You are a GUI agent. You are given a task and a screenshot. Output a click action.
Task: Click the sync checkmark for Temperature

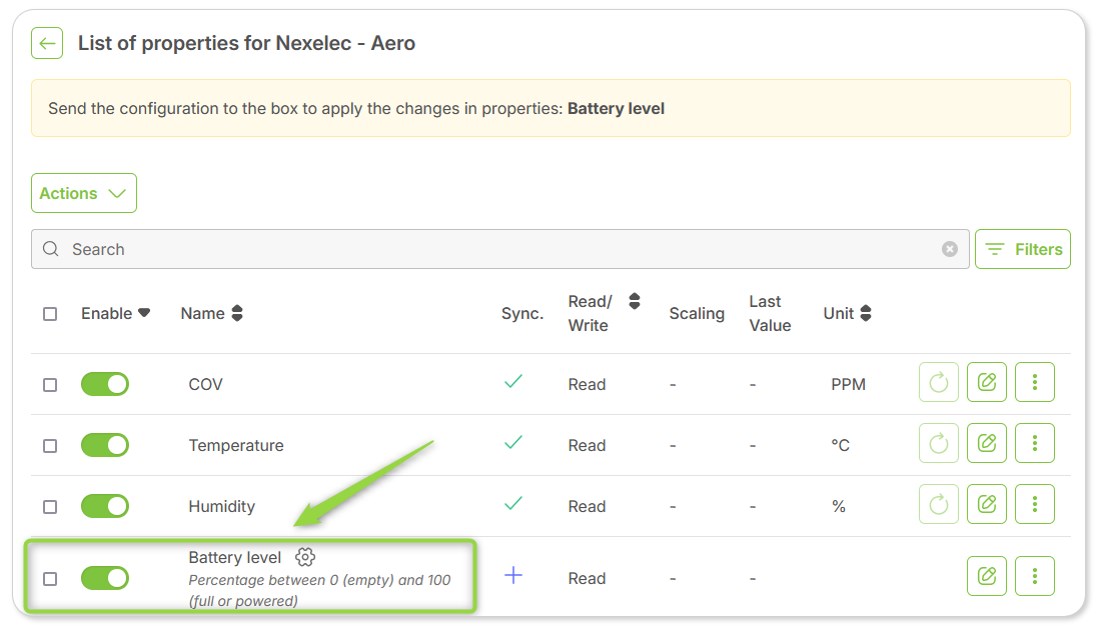513,442
